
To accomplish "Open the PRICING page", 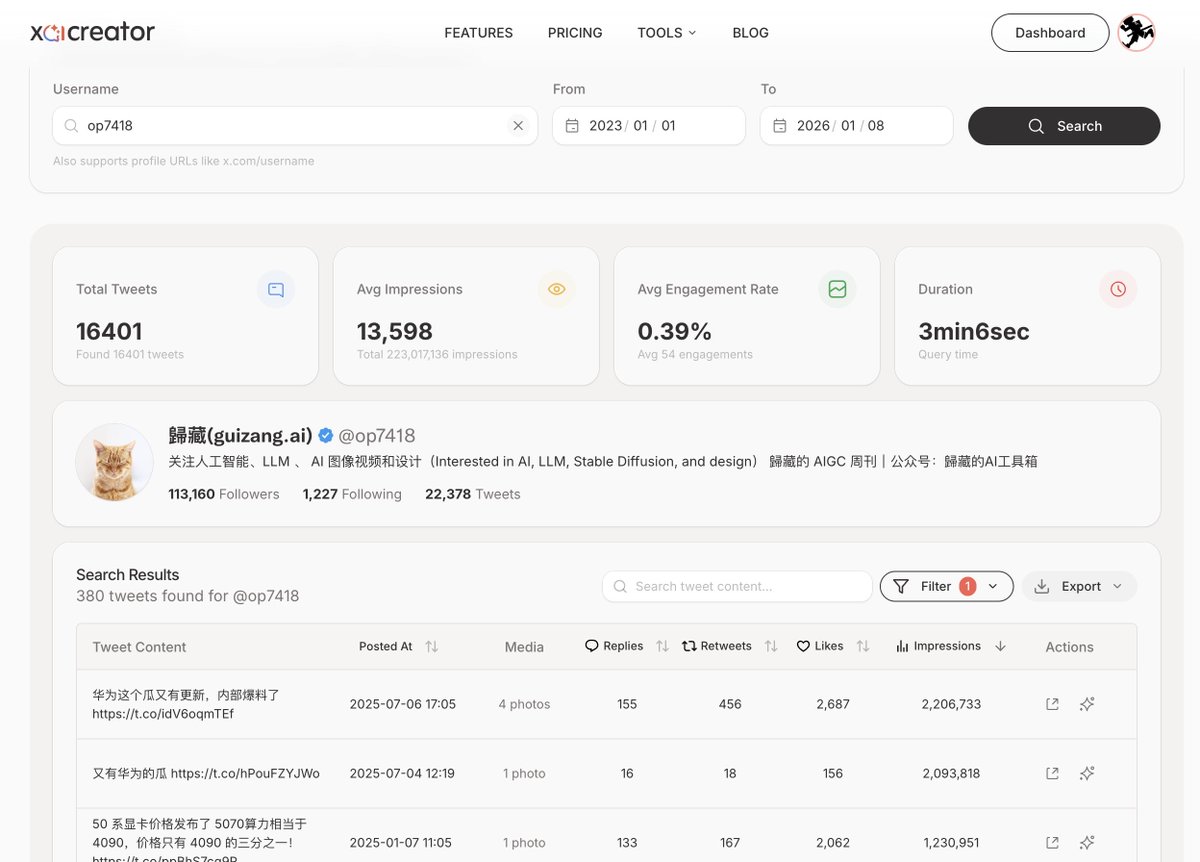I will (575, 33).
